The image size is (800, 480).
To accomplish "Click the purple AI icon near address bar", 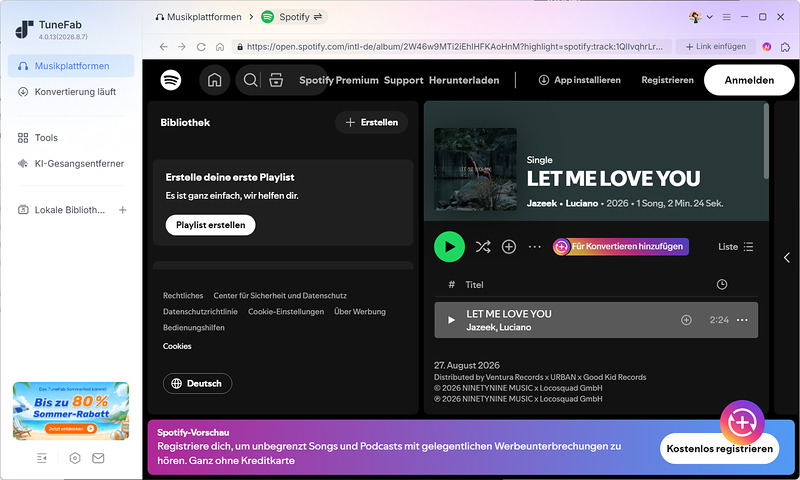I will (x=766, y=47).
